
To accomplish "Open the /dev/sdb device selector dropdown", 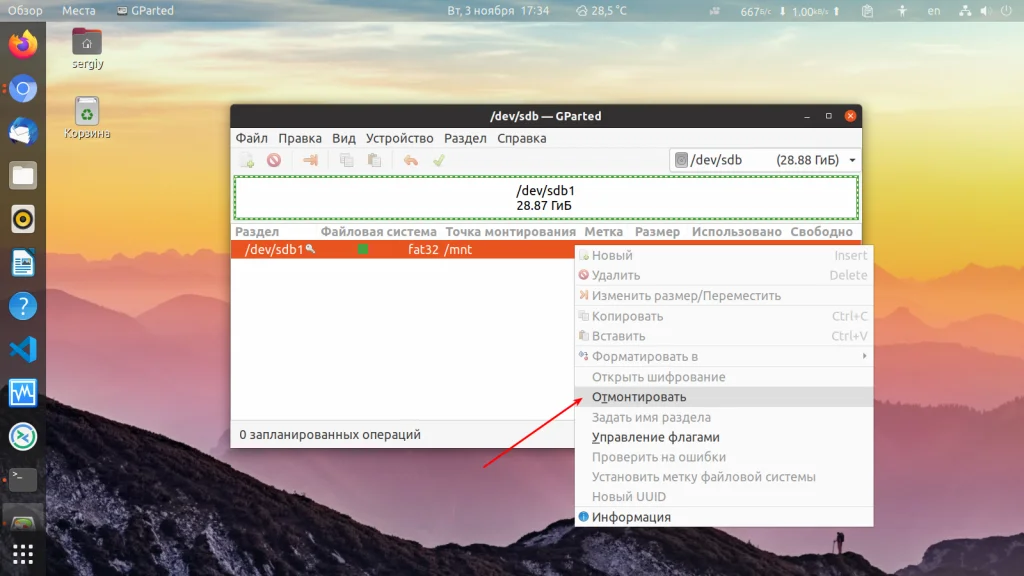I will 765,160.
